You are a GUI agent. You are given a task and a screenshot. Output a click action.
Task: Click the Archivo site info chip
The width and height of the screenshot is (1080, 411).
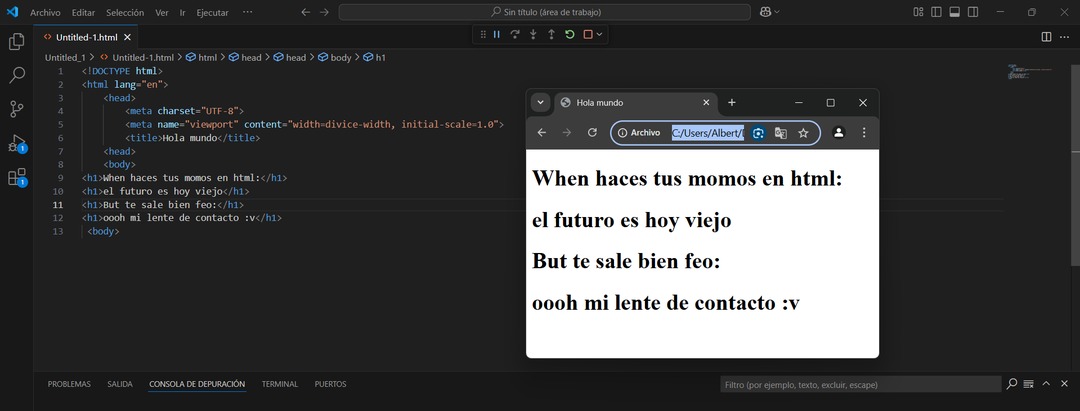(638, 133)
